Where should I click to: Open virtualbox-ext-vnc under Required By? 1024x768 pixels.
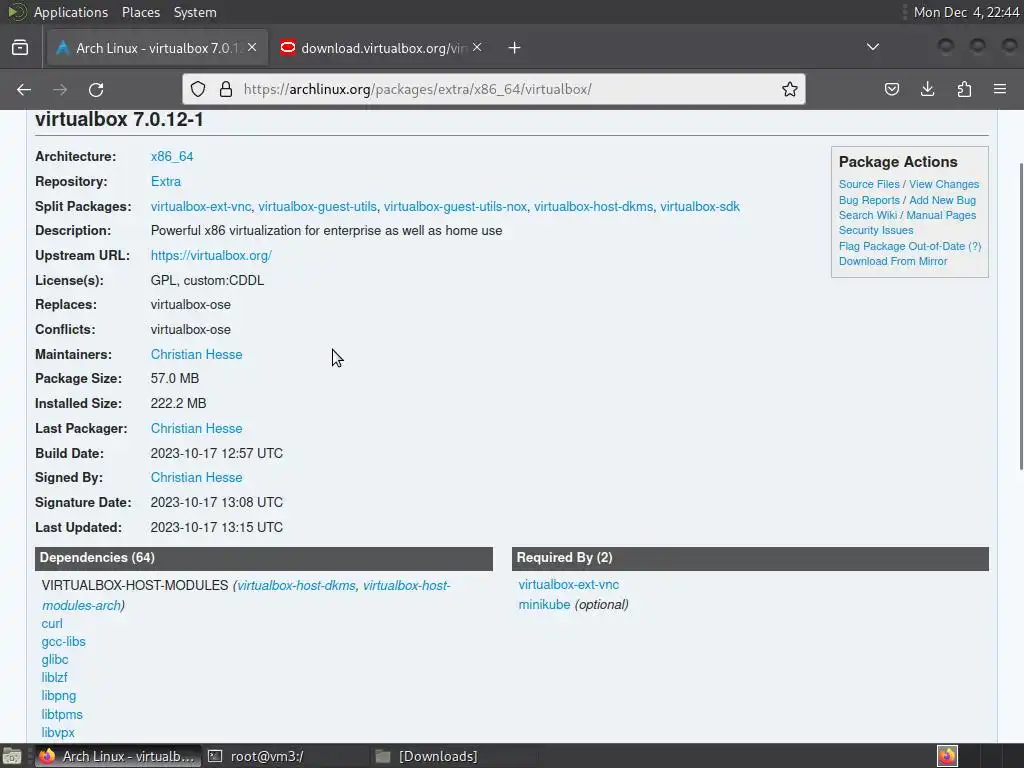(x=569, y=584)
